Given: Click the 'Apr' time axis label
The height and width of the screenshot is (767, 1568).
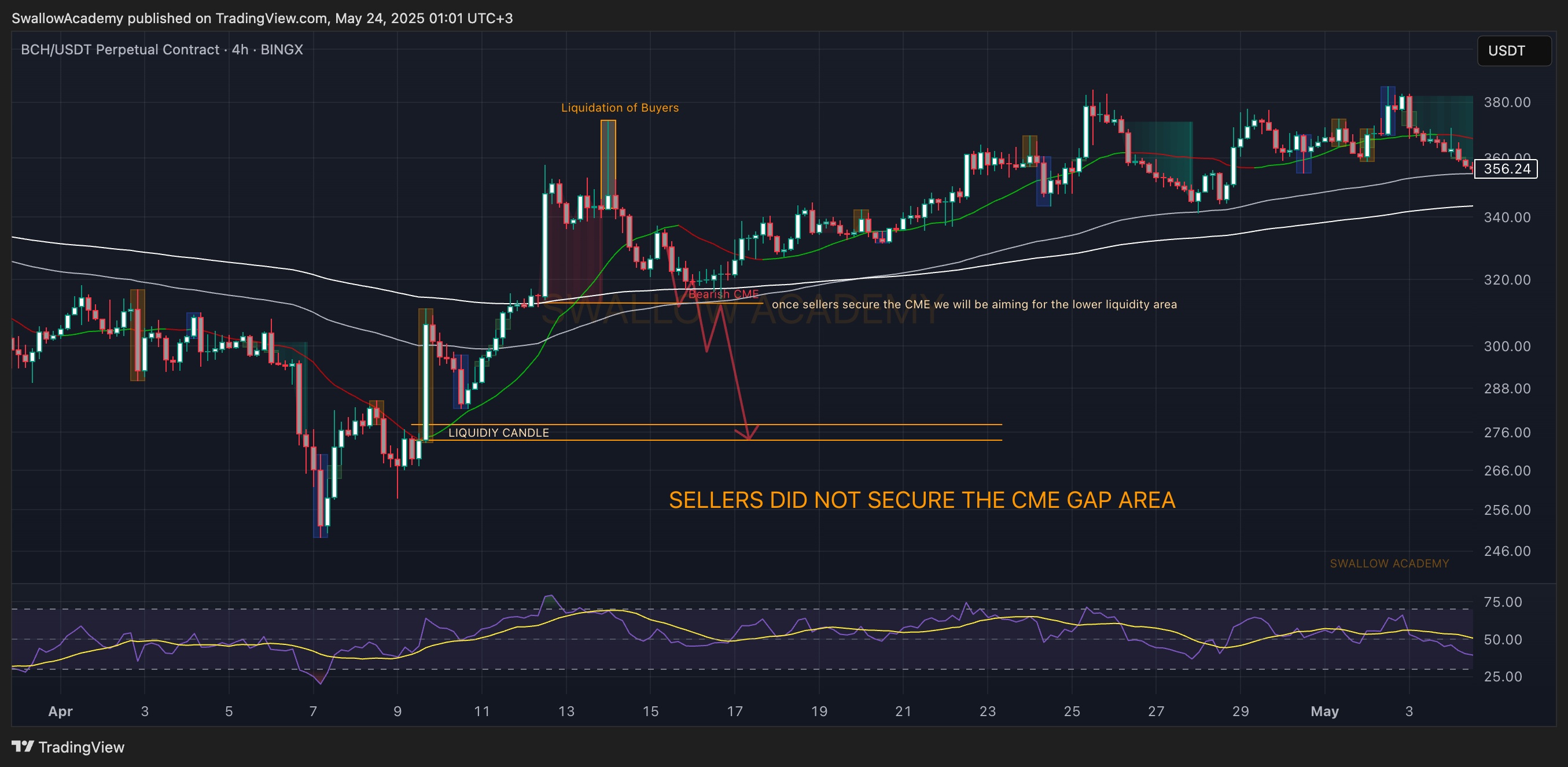Looking at the screenshot, I should pyautogui.click(x=60, y=711).
